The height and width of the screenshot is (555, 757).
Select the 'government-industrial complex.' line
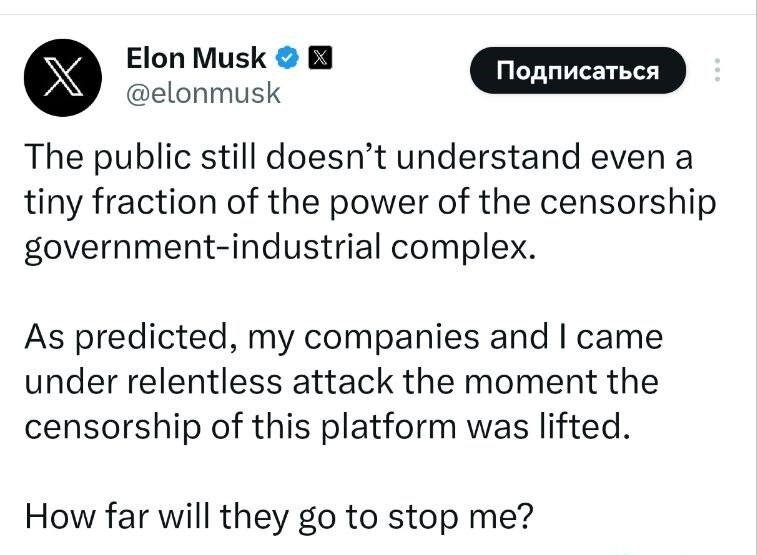pos(280,248)
